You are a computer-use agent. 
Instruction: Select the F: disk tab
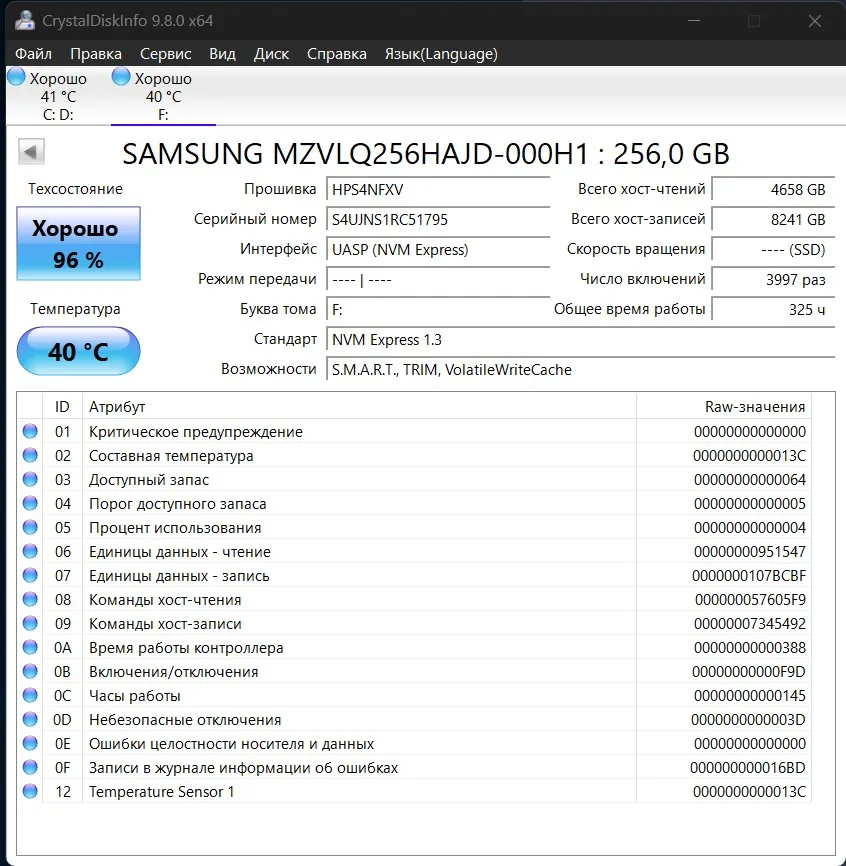point(163,96)
